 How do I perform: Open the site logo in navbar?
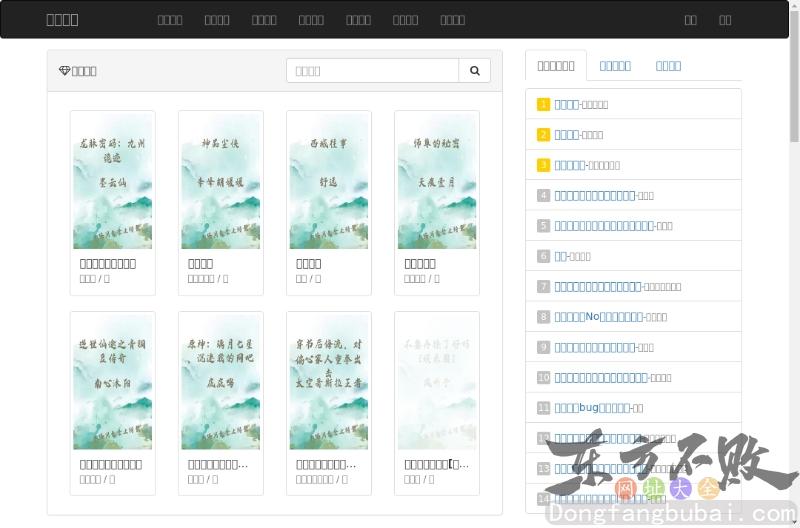(62, 19)
